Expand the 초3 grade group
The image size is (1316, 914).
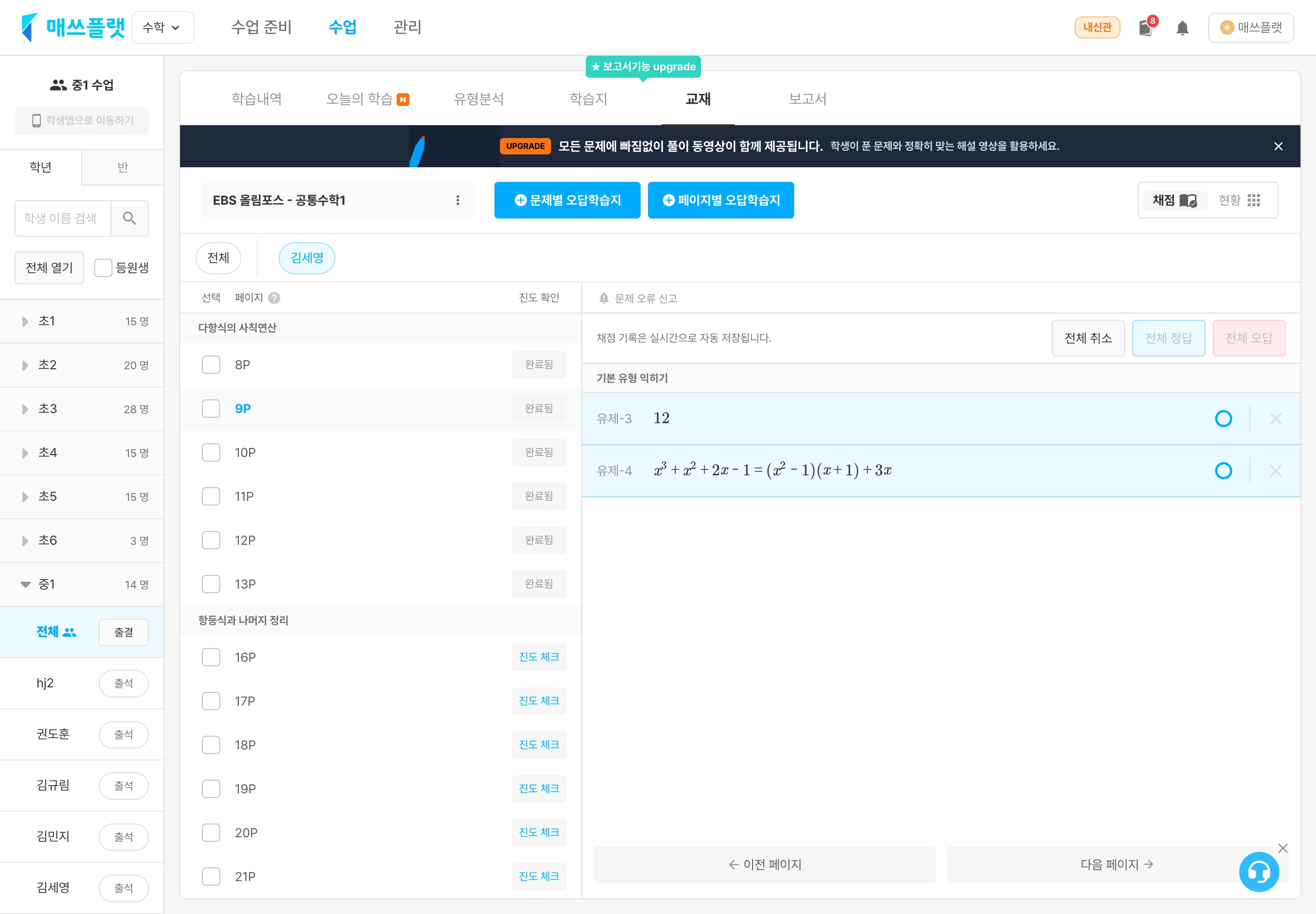[x=82, y=409]
